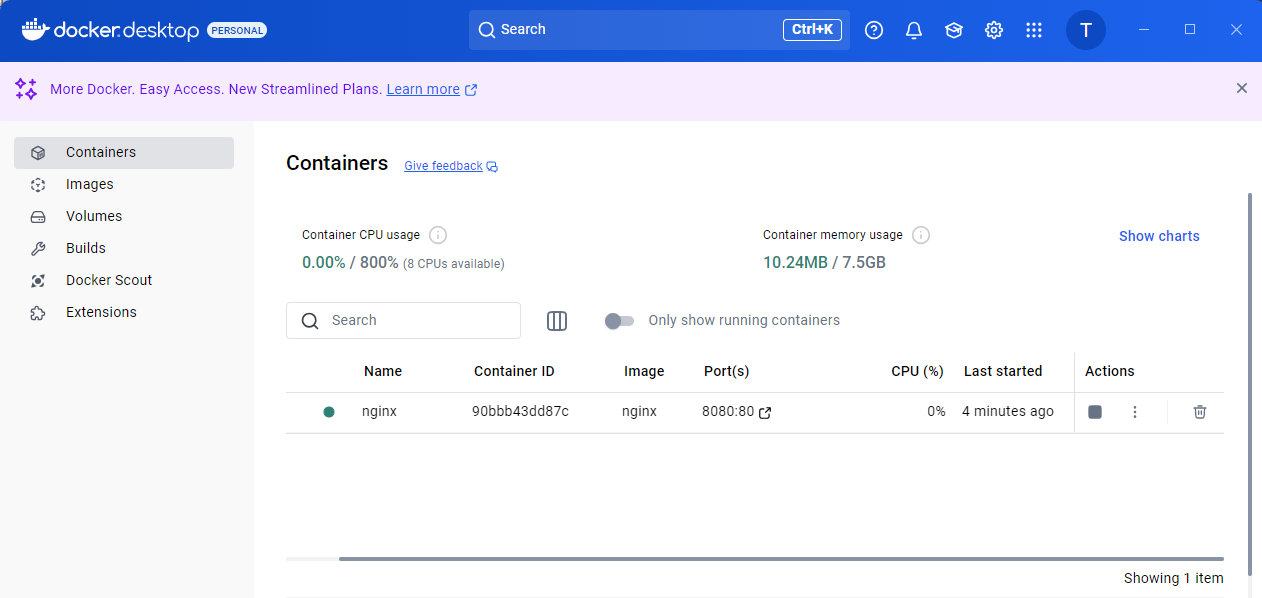Open the manage columns icon
The image size is (1262, 598).
[x=557, y=321]
